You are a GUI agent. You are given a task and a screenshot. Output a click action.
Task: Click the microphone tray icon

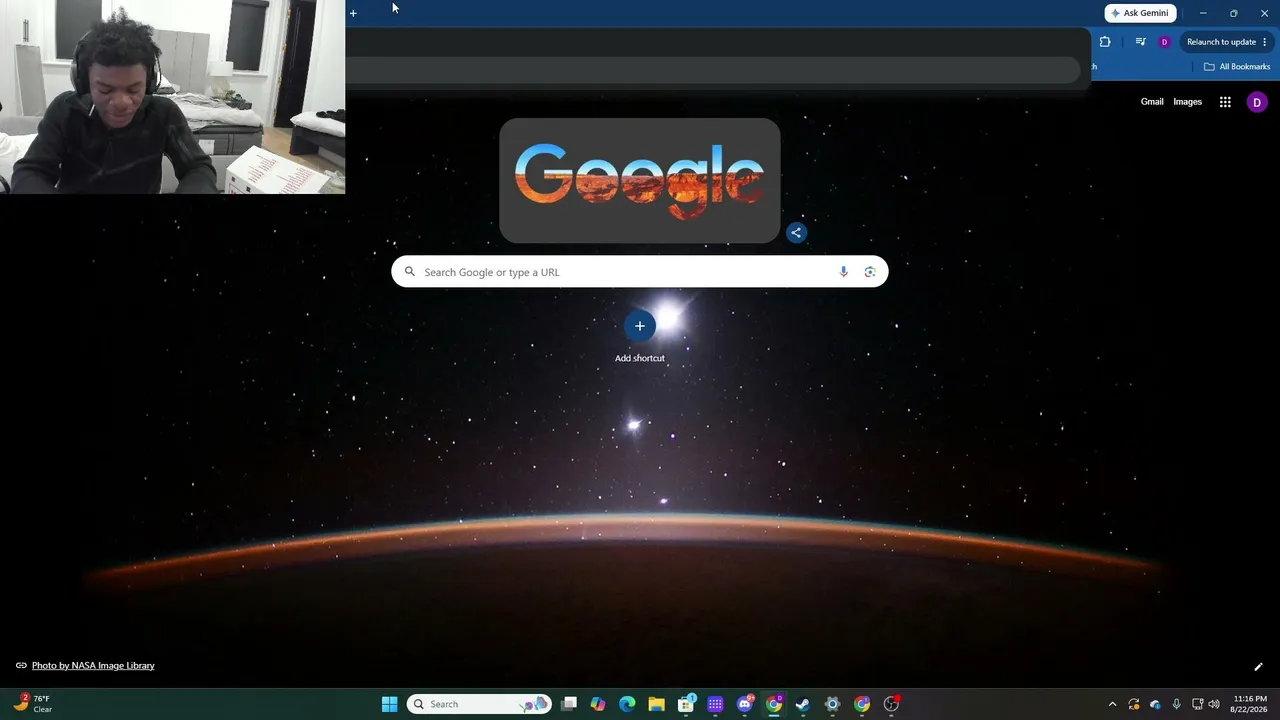pos(1176,704)
